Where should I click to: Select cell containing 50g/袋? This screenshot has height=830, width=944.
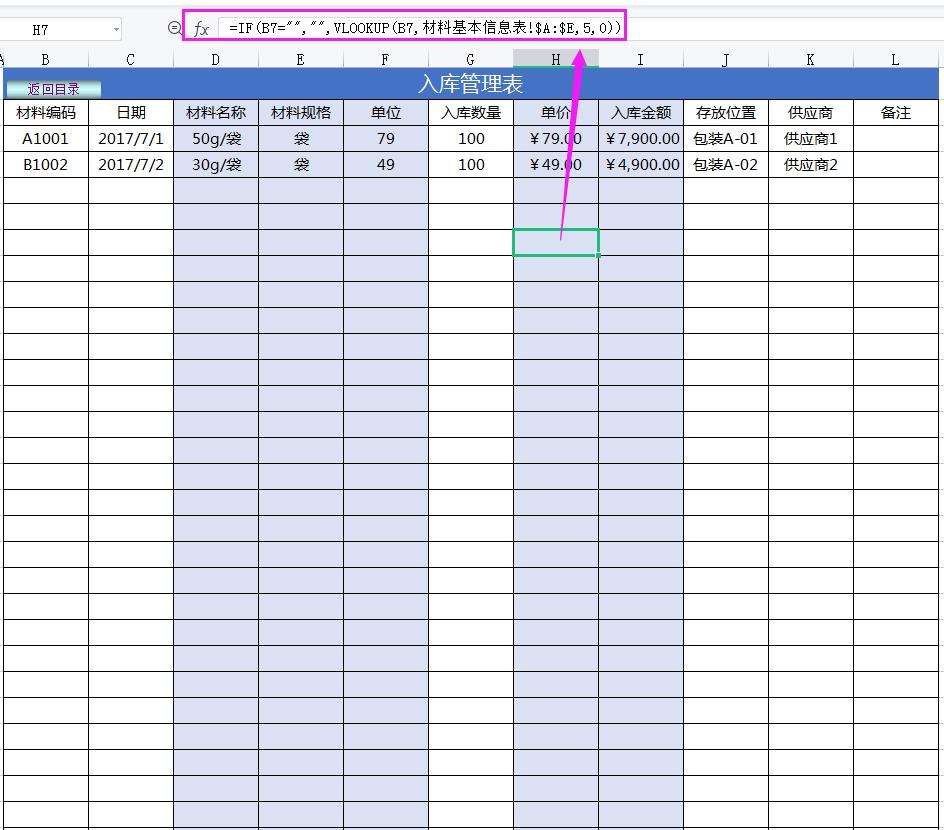[x=216, y=138]
